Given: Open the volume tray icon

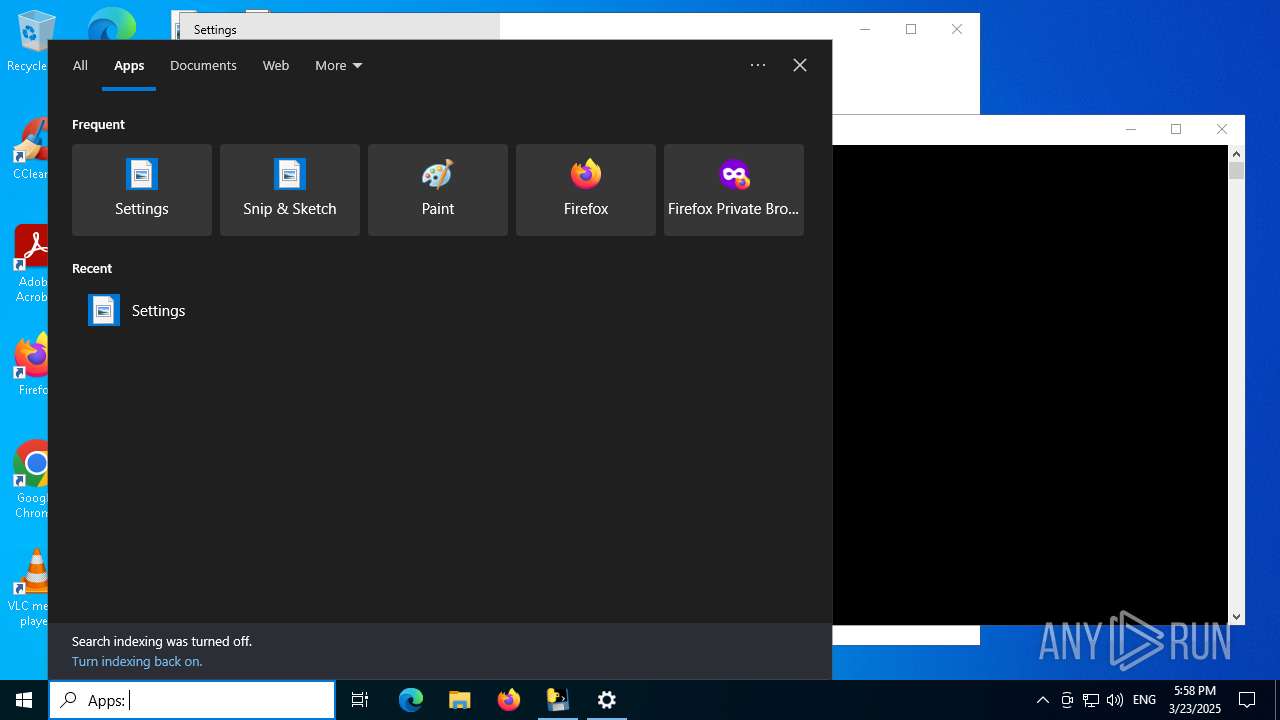Looking at the screenshot, I should pos(1115,700).
